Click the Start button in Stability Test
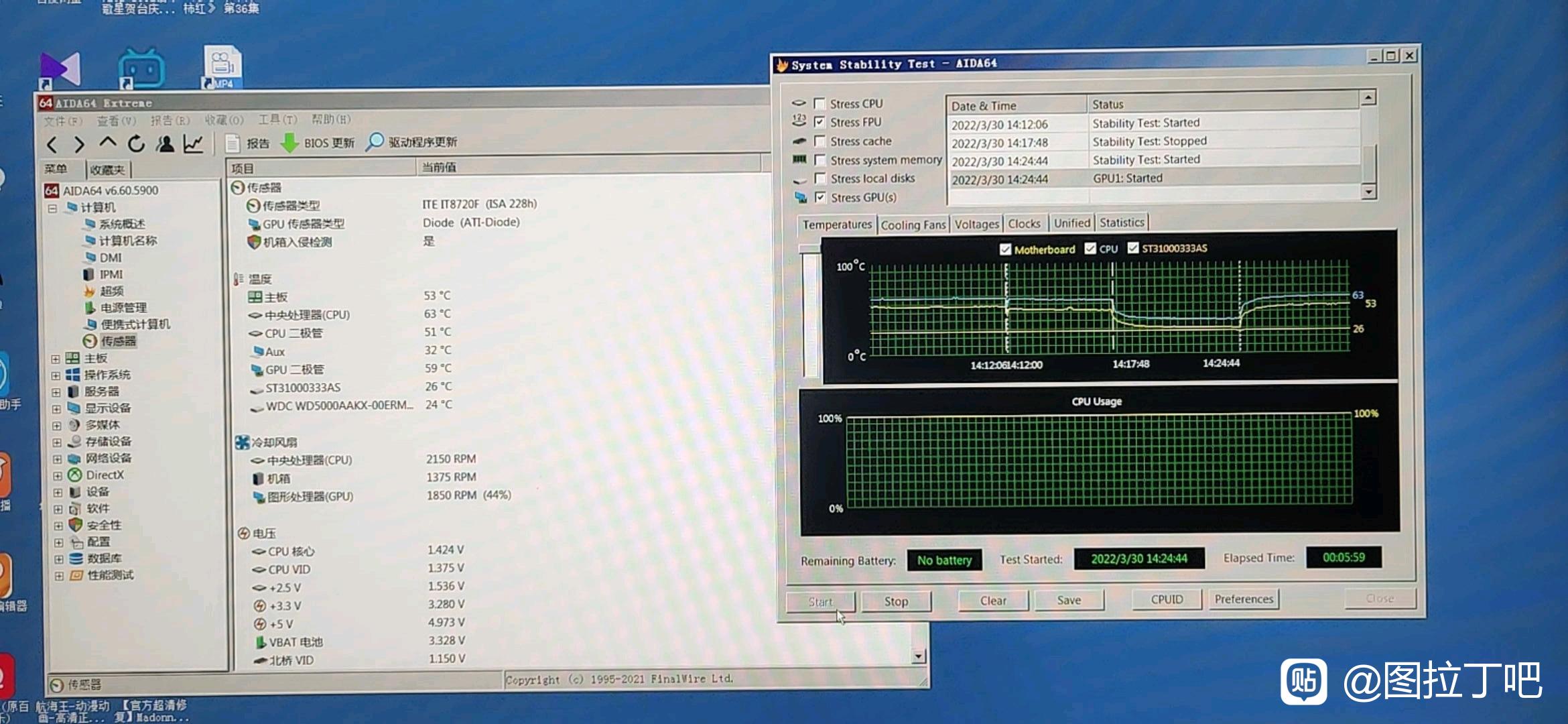The height and width of the screenshot is (724, 1568). click(x=821, y=602)
